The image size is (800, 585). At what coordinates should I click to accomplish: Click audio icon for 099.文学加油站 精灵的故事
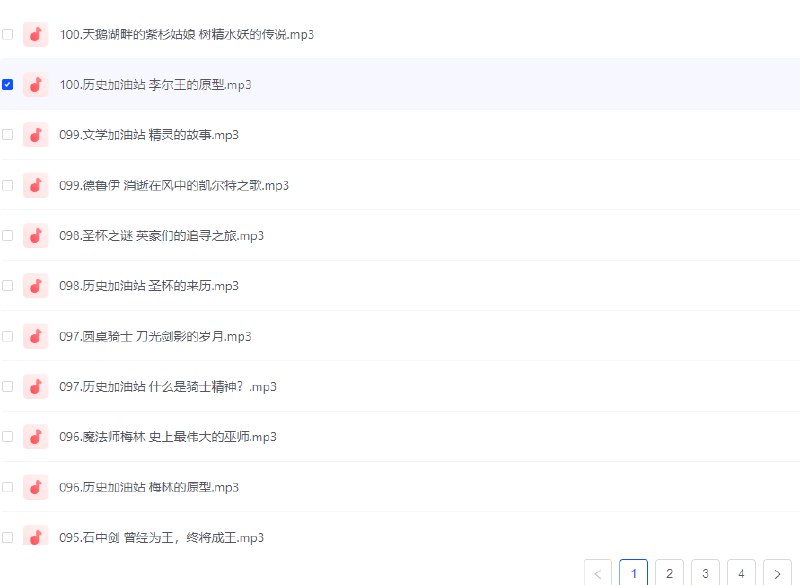pos(35,135)
